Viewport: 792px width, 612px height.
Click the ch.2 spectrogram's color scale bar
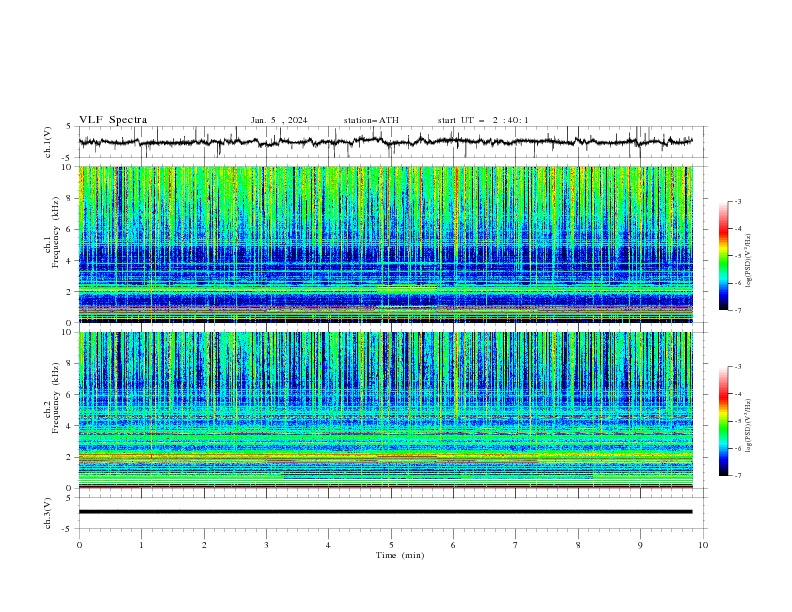point(723,421)
